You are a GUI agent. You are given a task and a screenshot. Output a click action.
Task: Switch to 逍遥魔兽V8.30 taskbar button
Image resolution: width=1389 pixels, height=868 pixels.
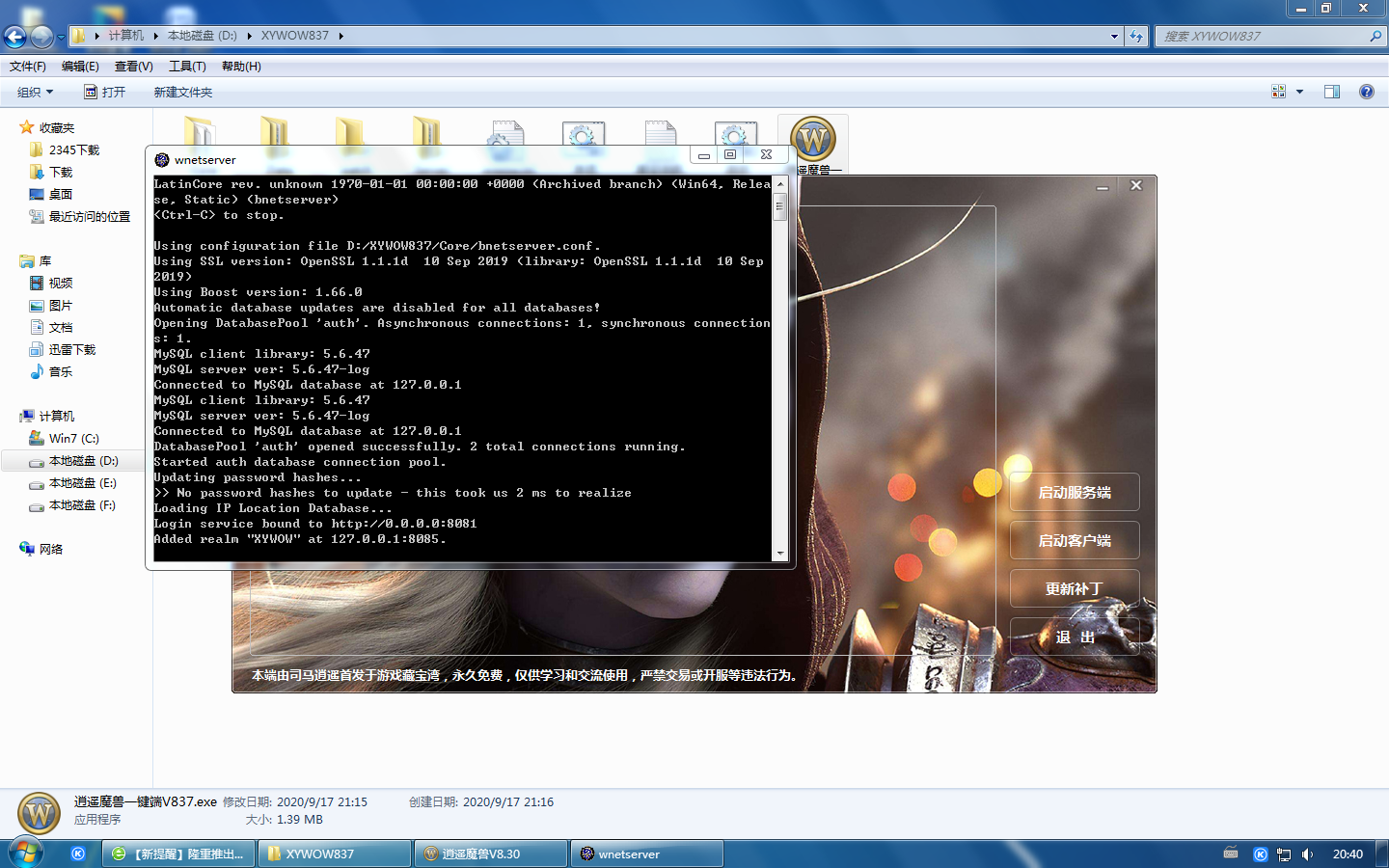[x=492, y=854]
